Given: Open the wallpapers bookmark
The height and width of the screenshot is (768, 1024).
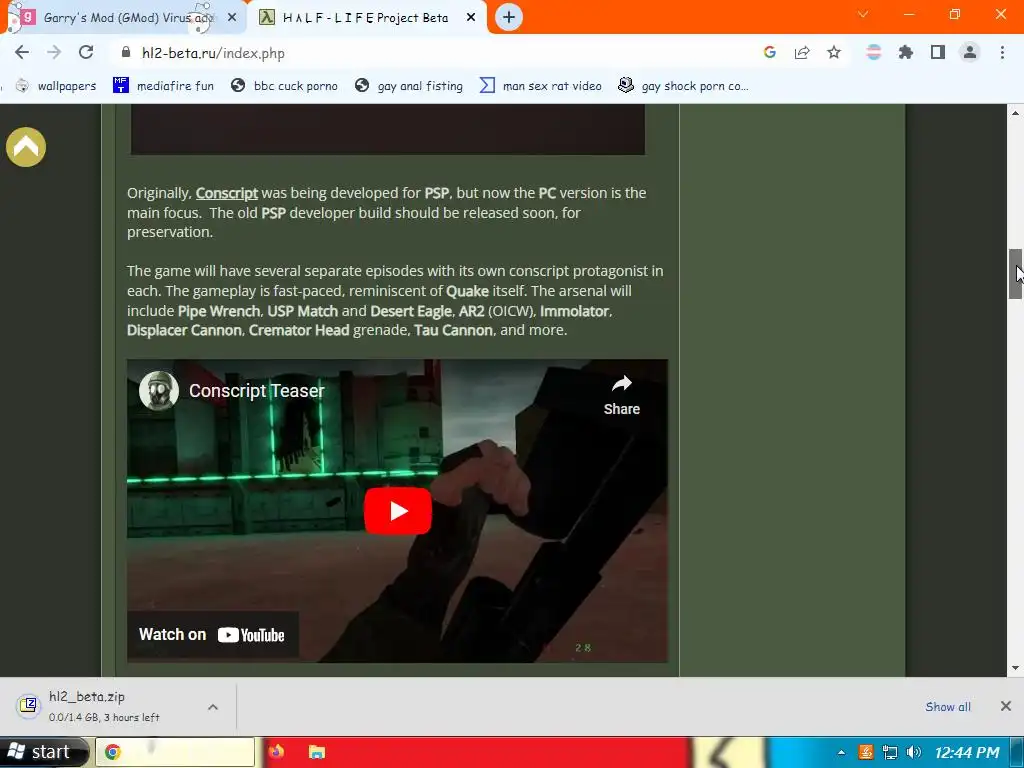Looking at the screenshot, I should point(56,86).
